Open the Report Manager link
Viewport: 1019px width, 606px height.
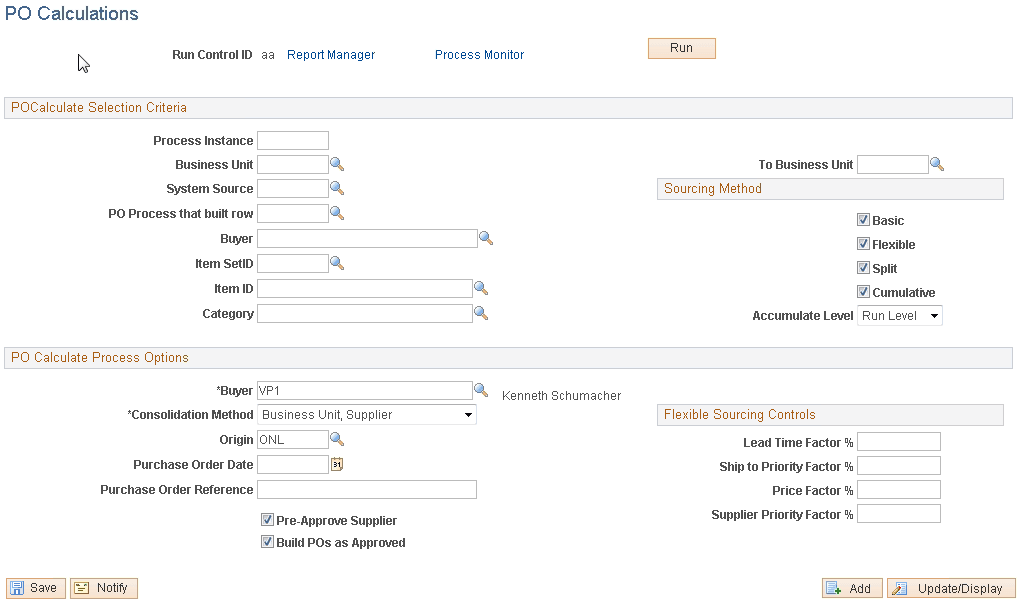click(330, 55)
